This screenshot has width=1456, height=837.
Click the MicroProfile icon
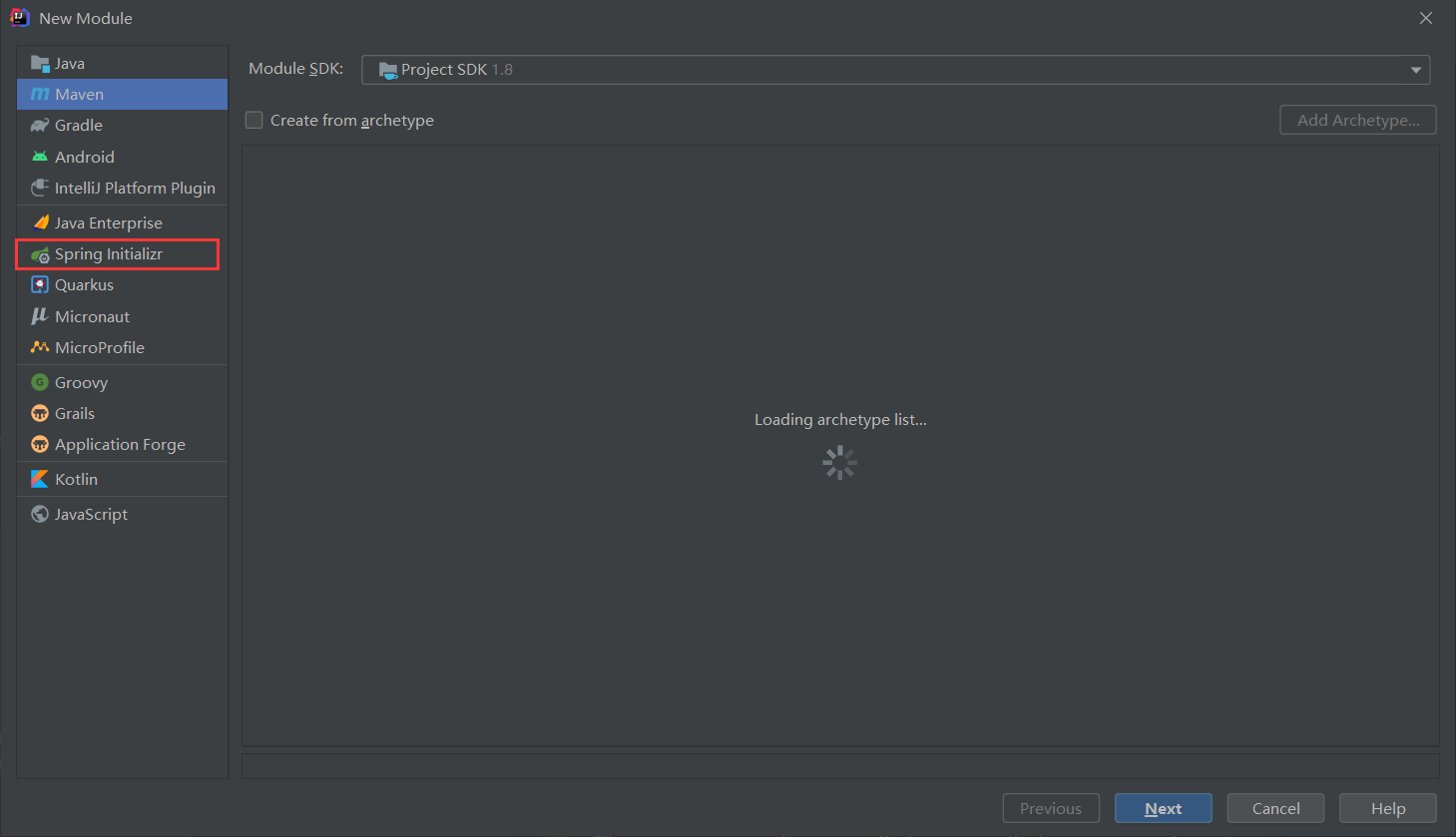pos(40,347)
